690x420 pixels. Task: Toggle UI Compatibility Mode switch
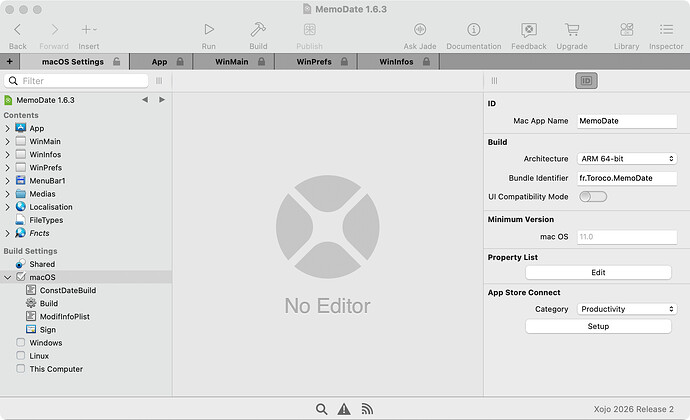coord(593,197)
